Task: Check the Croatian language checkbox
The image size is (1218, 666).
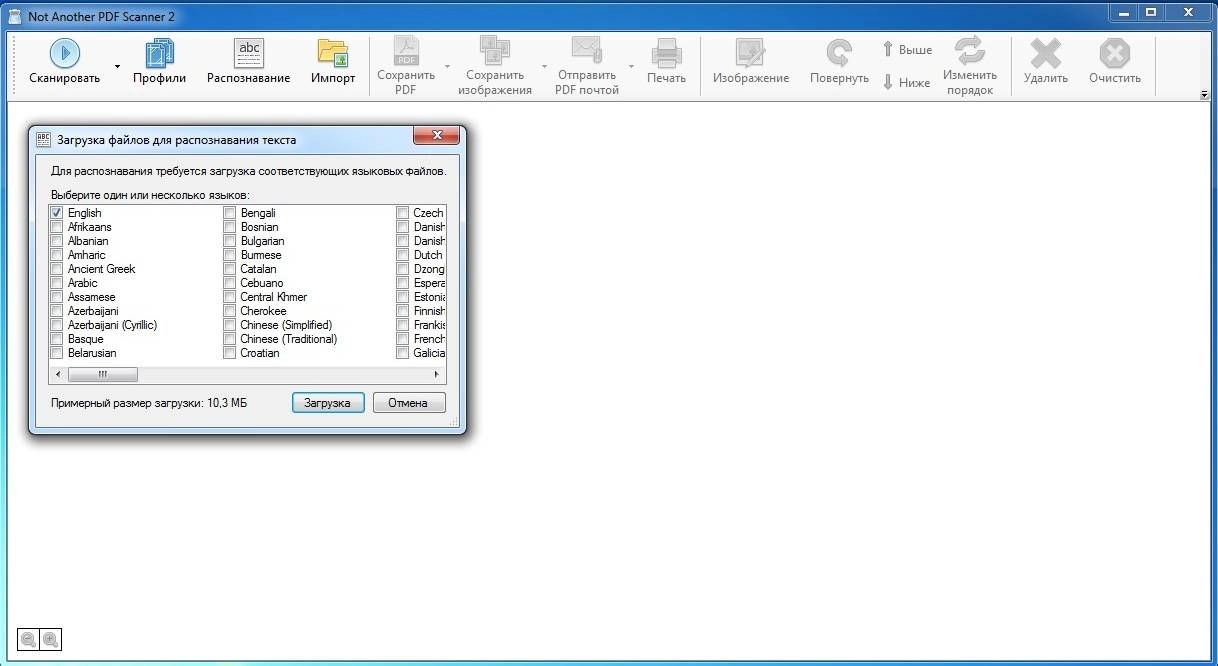Action: (229, 353)
